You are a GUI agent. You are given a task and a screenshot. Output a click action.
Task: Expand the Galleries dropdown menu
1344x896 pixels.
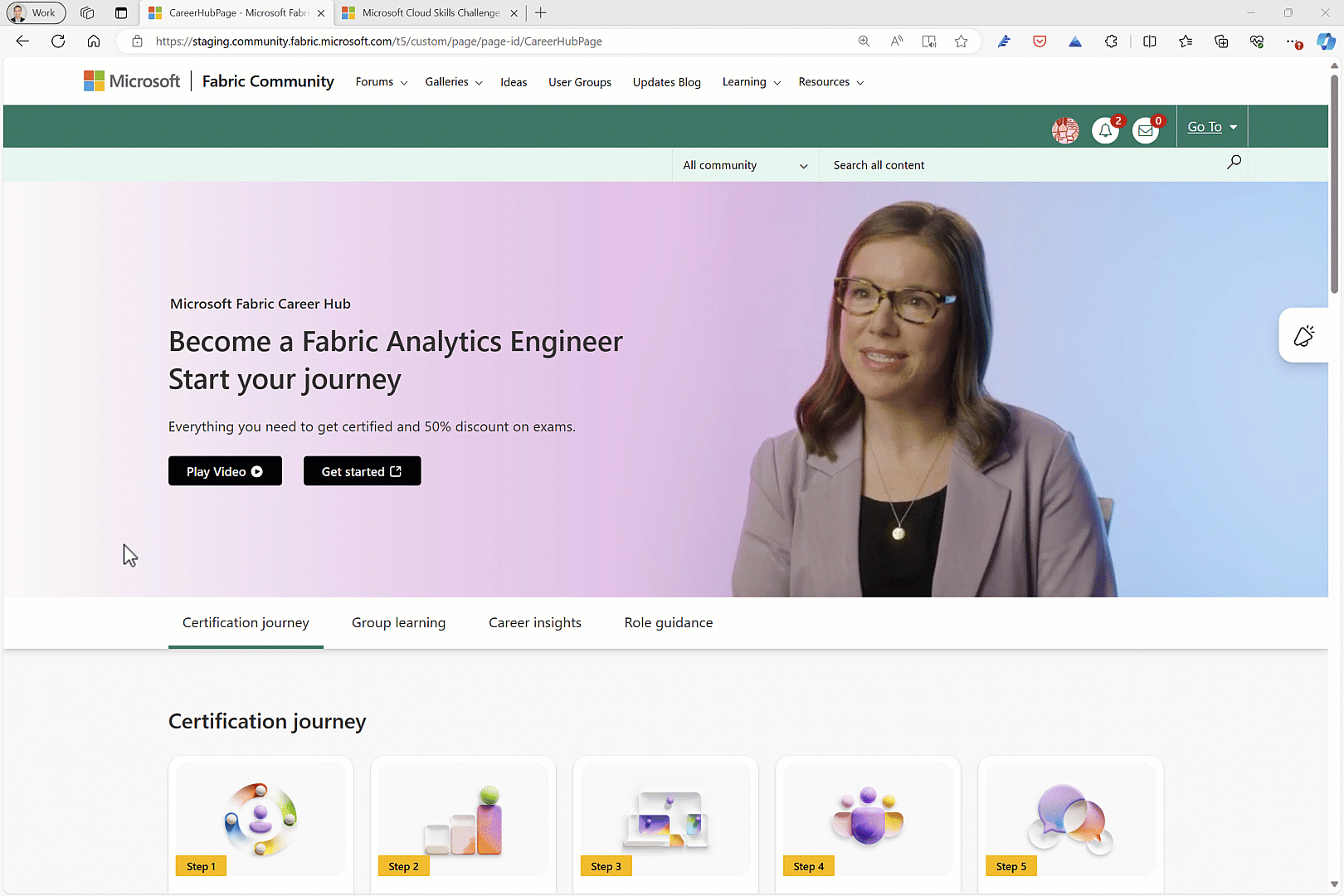pyautogui.click(x=454, y=82)
